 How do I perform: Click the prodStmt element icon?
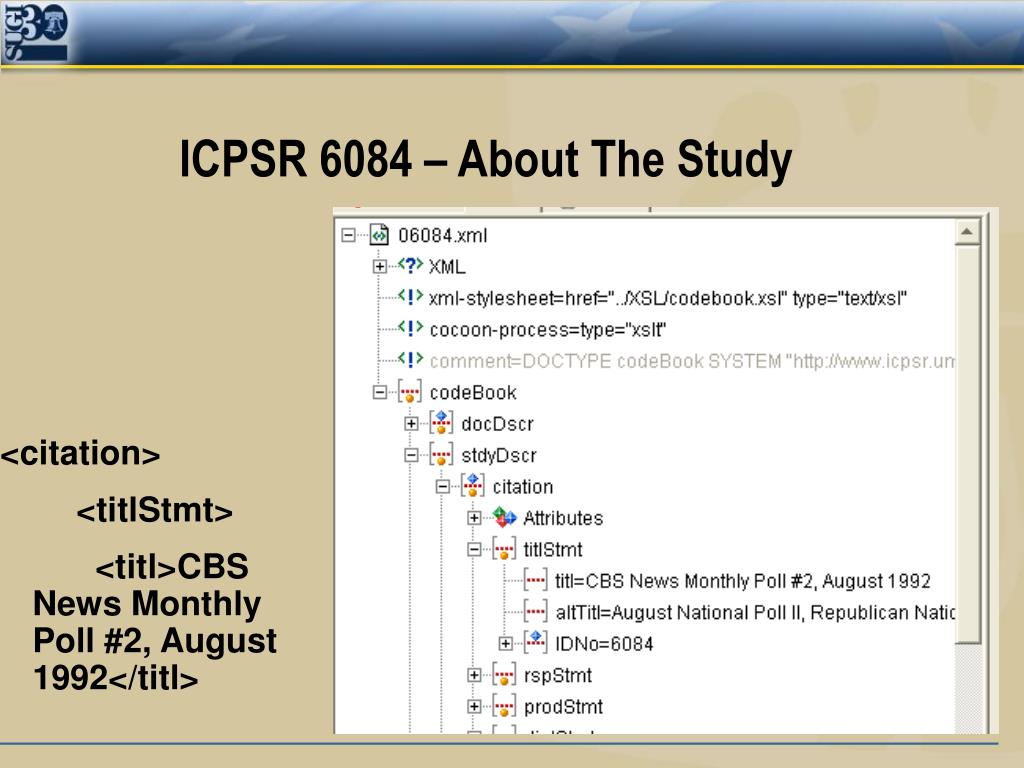tap(504, 706)
